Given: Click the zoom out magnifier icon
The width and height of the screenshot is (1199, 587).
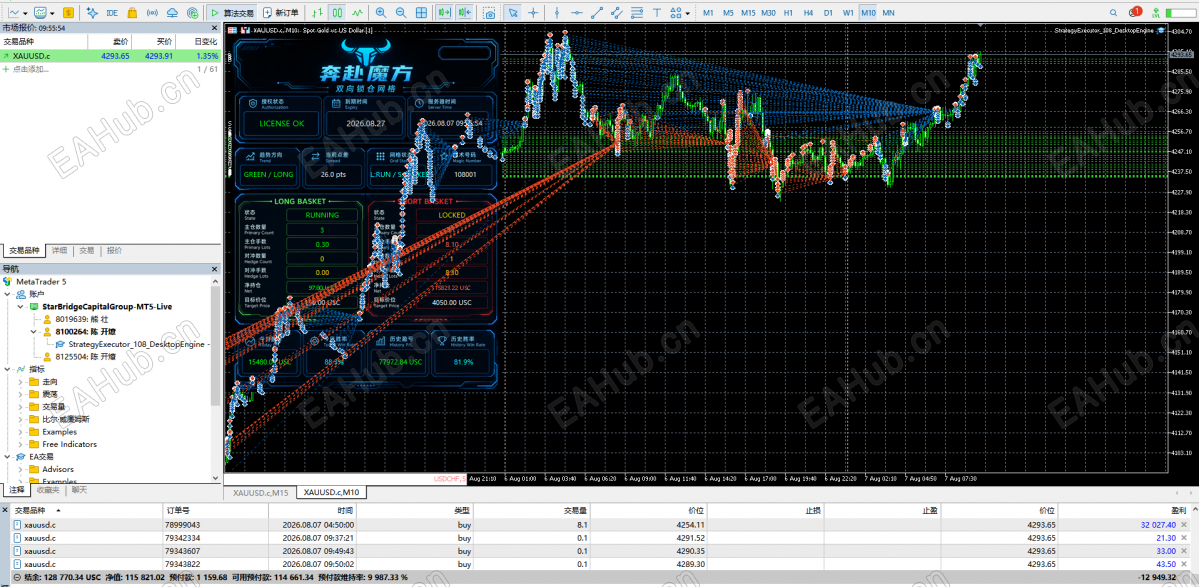Looking at the screenshot, I should click(401, 13).
